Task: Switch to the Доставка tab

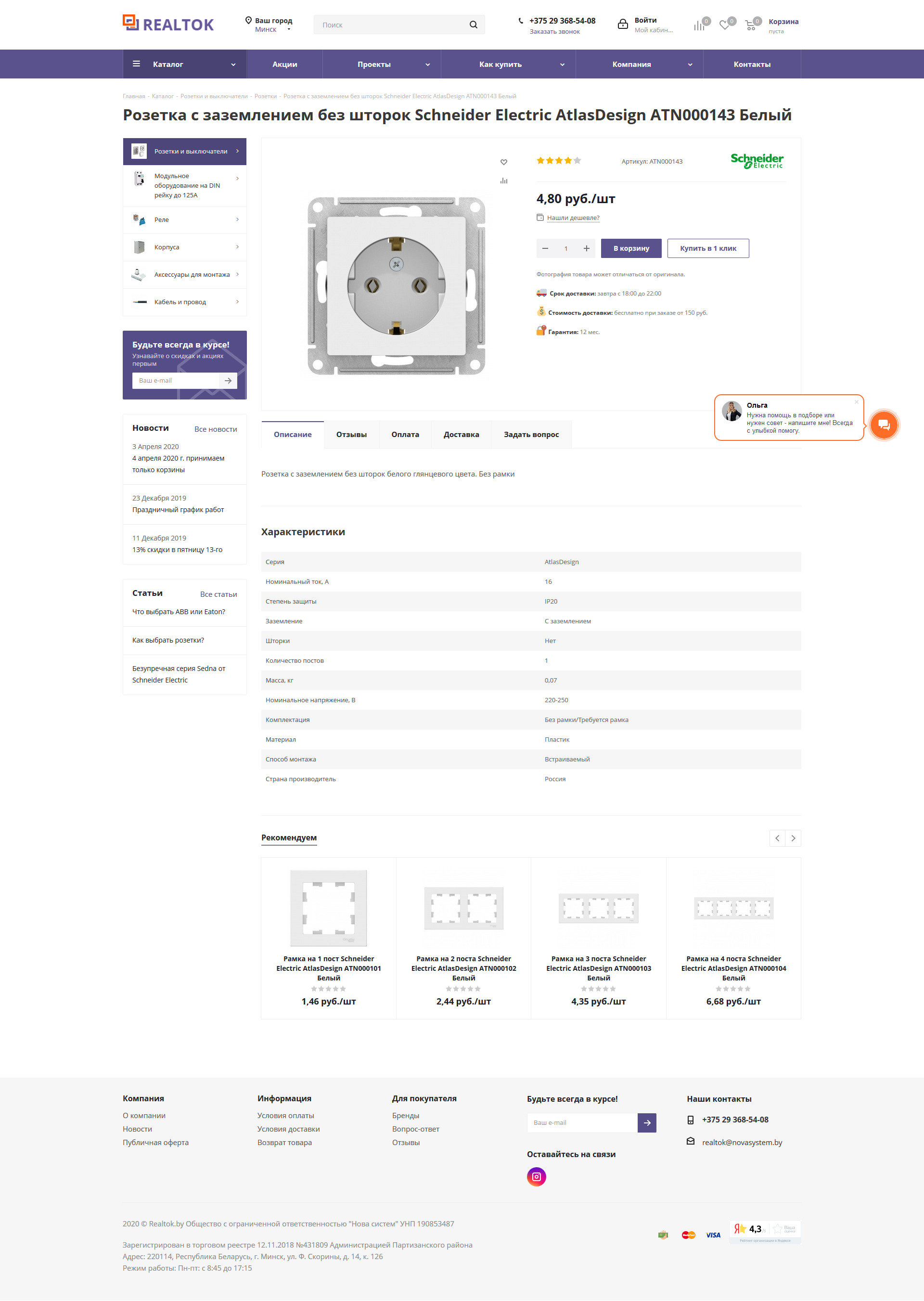Action: coord(461,434)
